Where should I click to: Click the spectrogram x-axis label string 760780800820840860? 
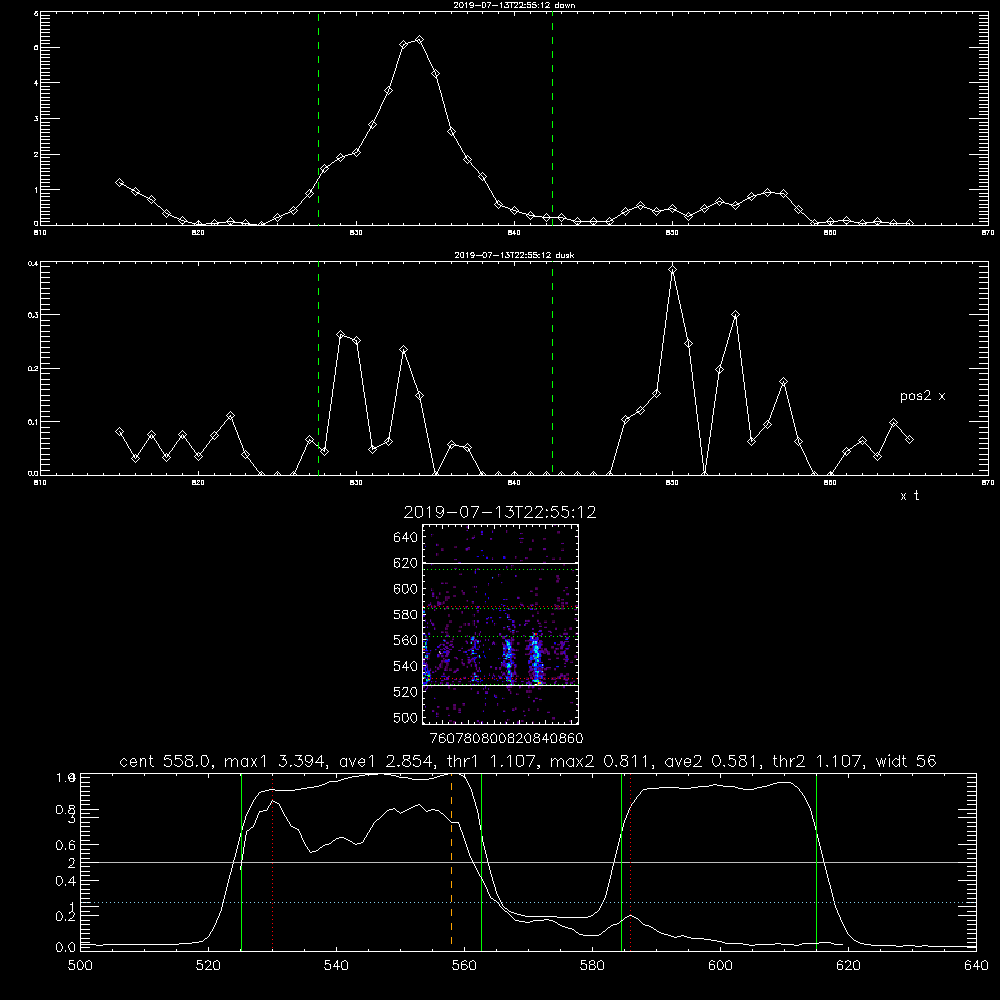(x=506, y=739)
